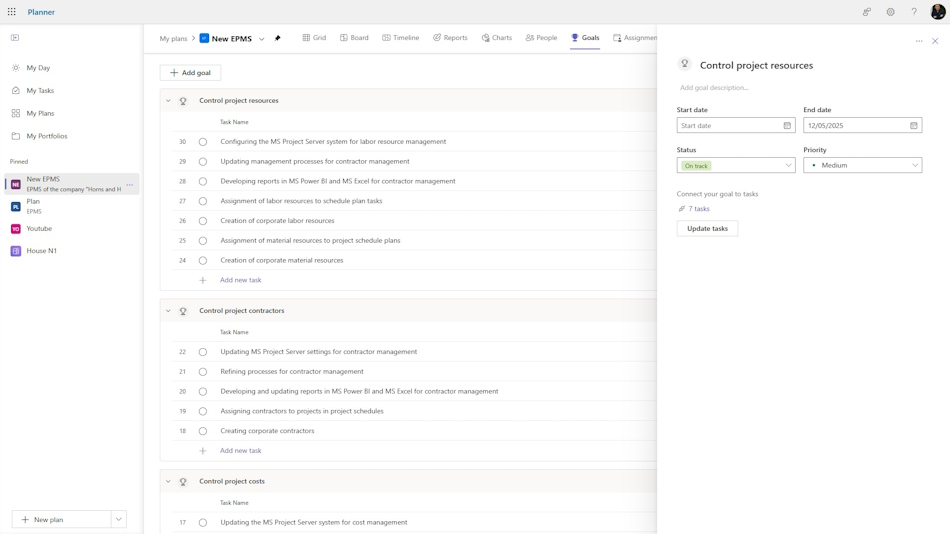Switch to the People tab
Image resolution: width=950 pixels, height=534 pixels.
click(541, 38)
